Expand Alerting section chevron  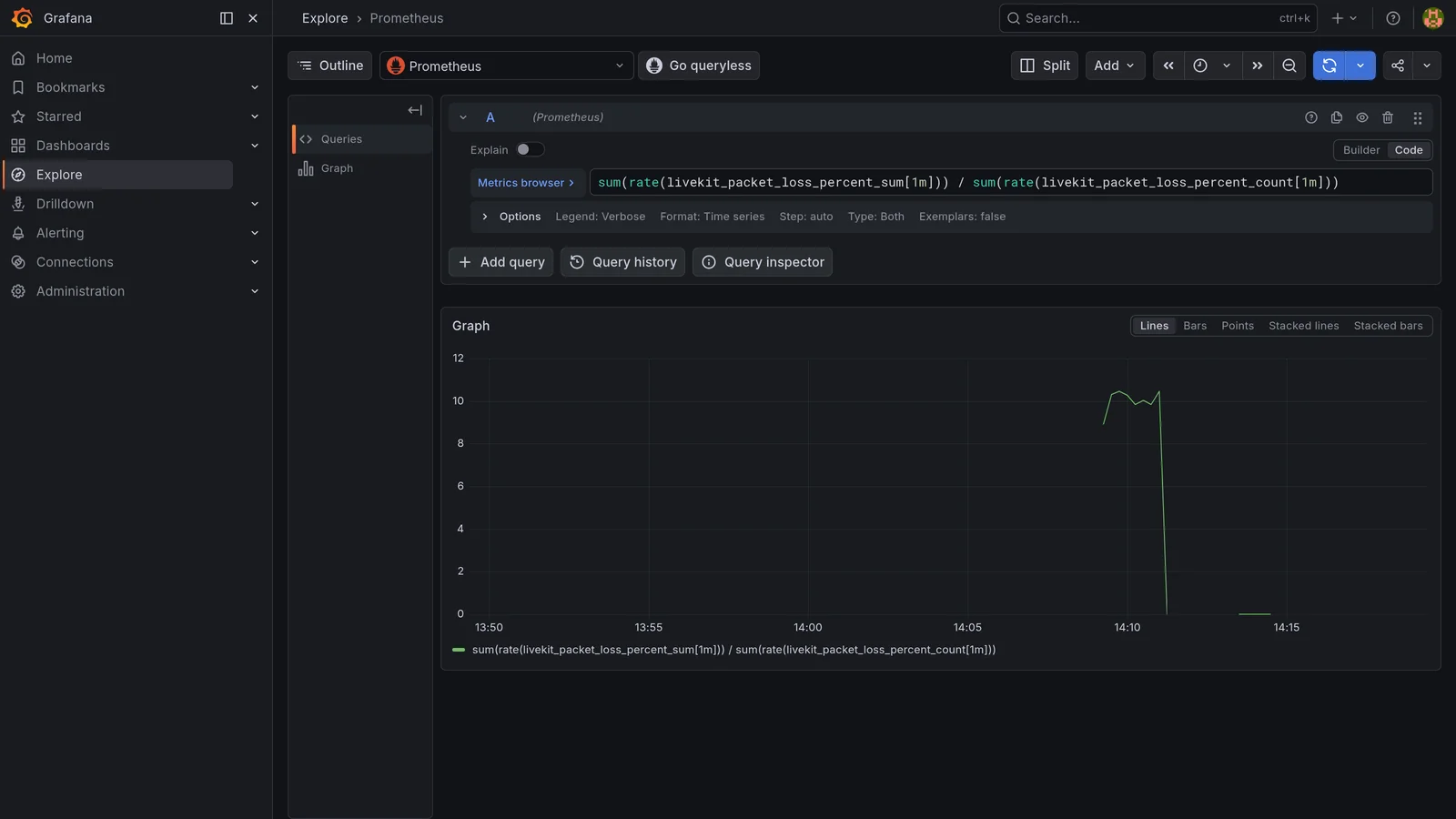click(255, 233)
